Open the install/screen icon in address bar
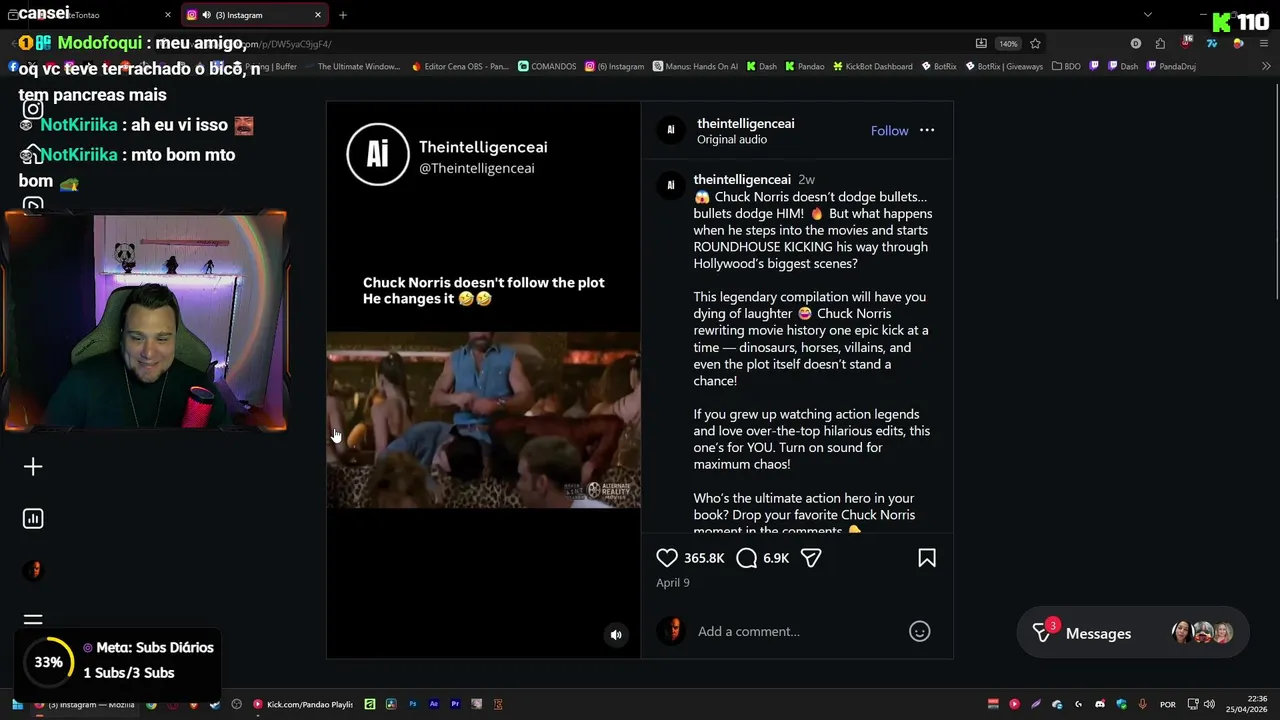The image size is (1280, 720). click(x=981, y=44)
